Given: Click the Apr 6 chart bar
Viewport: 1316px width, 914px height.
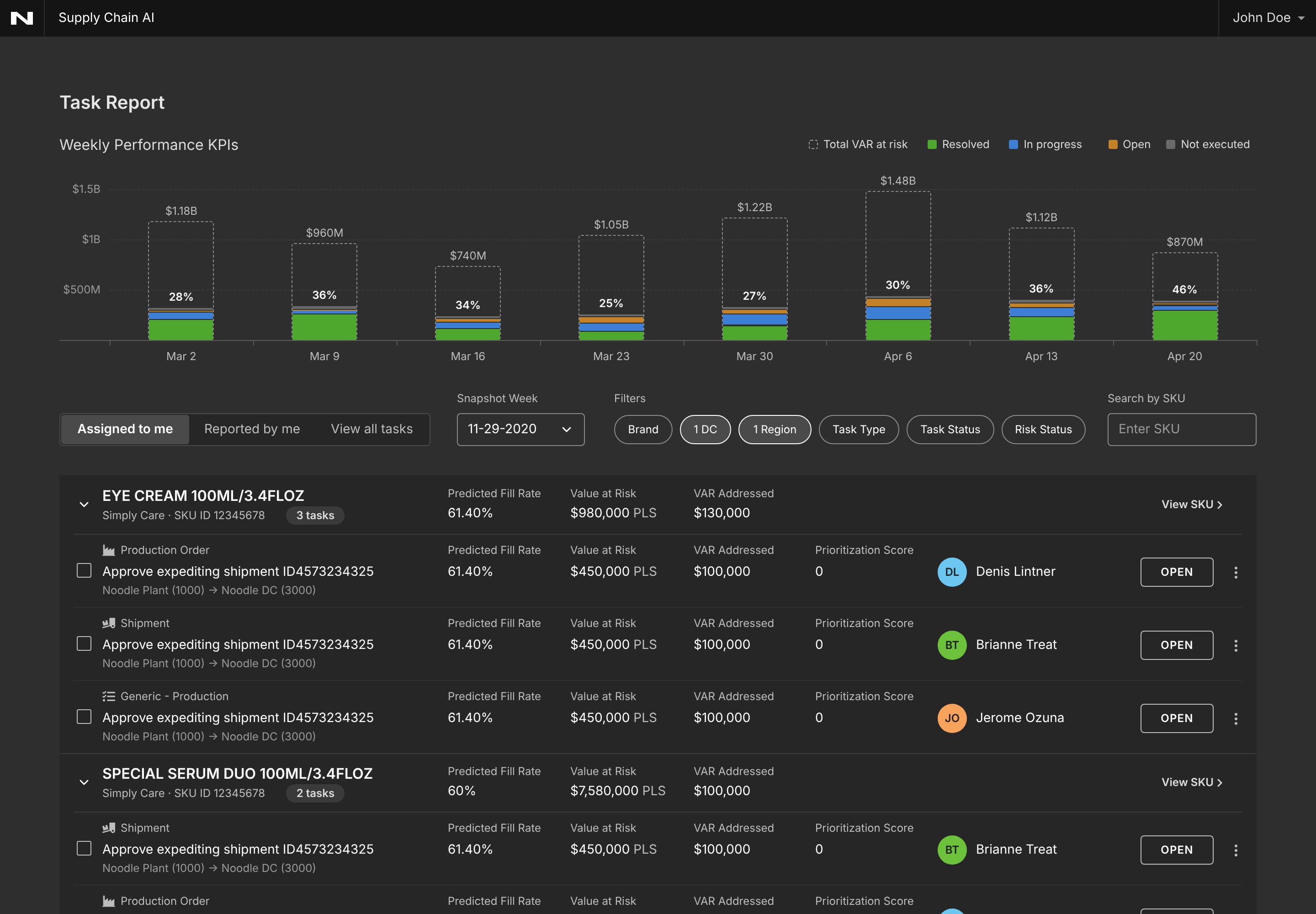Looking at the screenshot, I should pyautogui.click(x=898, y=266).
